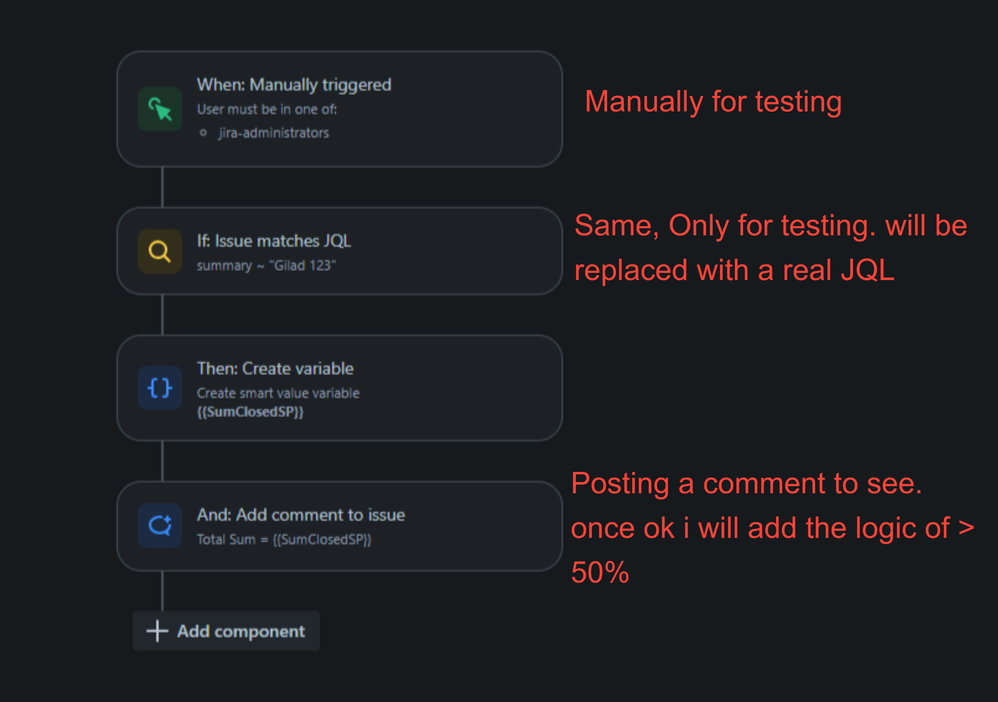This screenshot has height=702, width=998.
Task: Click the red 'Manually for testing' annotation
Action: pyautogui.click(x=713, y=102)
